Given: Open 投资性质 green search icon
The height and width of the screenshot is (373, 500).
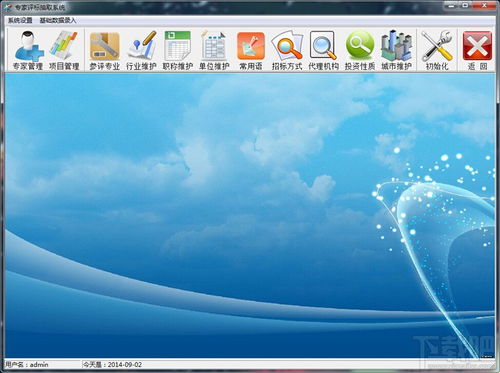Looking at the screenshot, I should click(360, 50).
